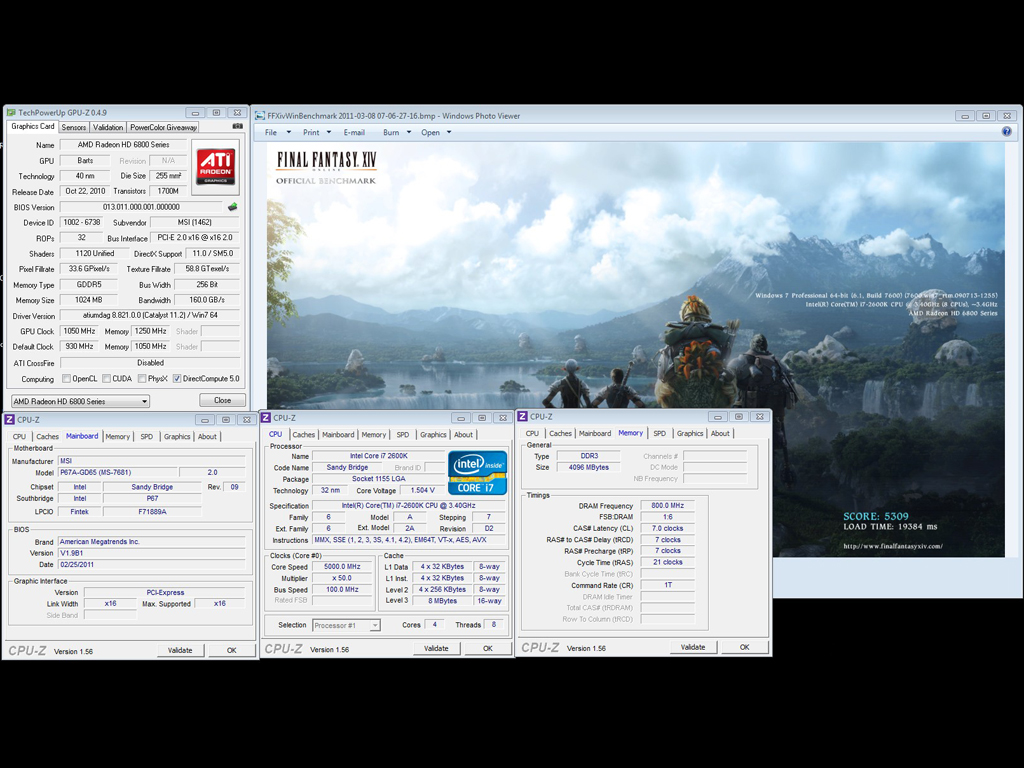This screenshot has width=1024, height=768.
Task: Click Validate in the CPU-Z Mainboard window
Action: coord(180,650)
